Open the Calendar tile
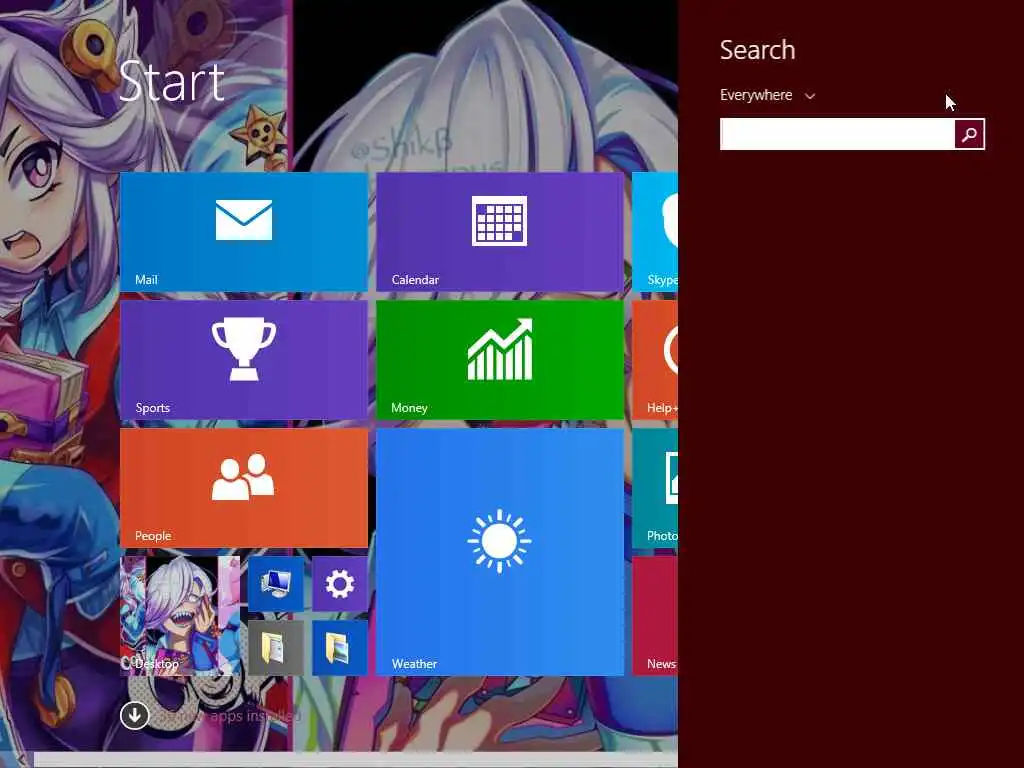 tap(500, 232)
